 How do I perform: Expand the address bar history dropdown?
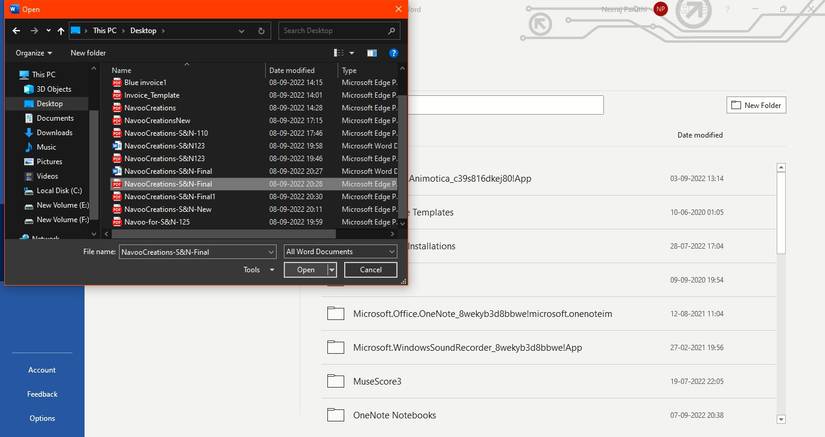[241, 31]
